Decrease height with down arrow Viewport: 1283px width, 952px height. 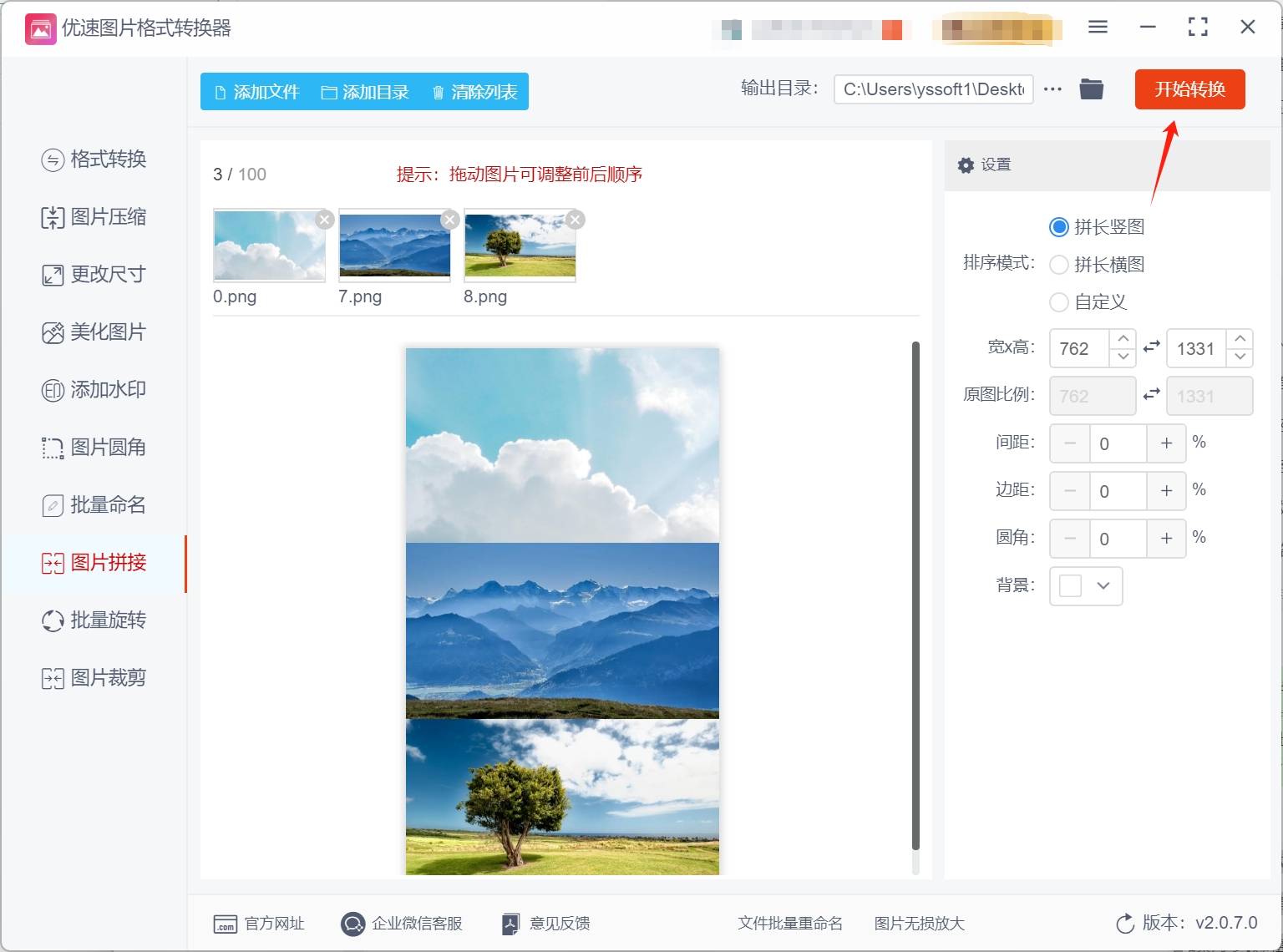click(1240, 357)
